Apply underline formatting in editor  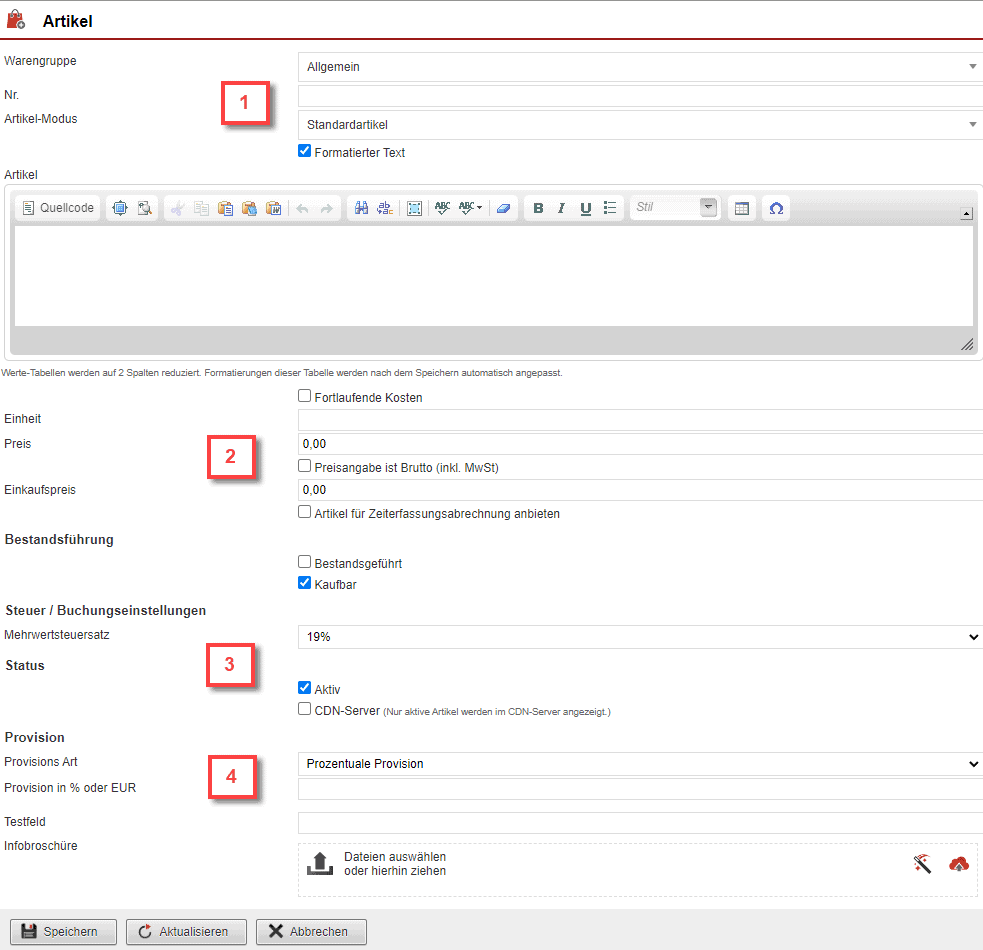click(585, 208)
